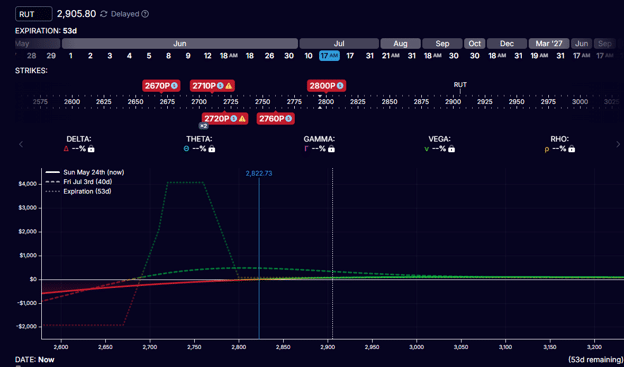Viewport: 624px width, 367px height.
Task: Click the warning triangle on 2710P chip
Action: (228, 86)
